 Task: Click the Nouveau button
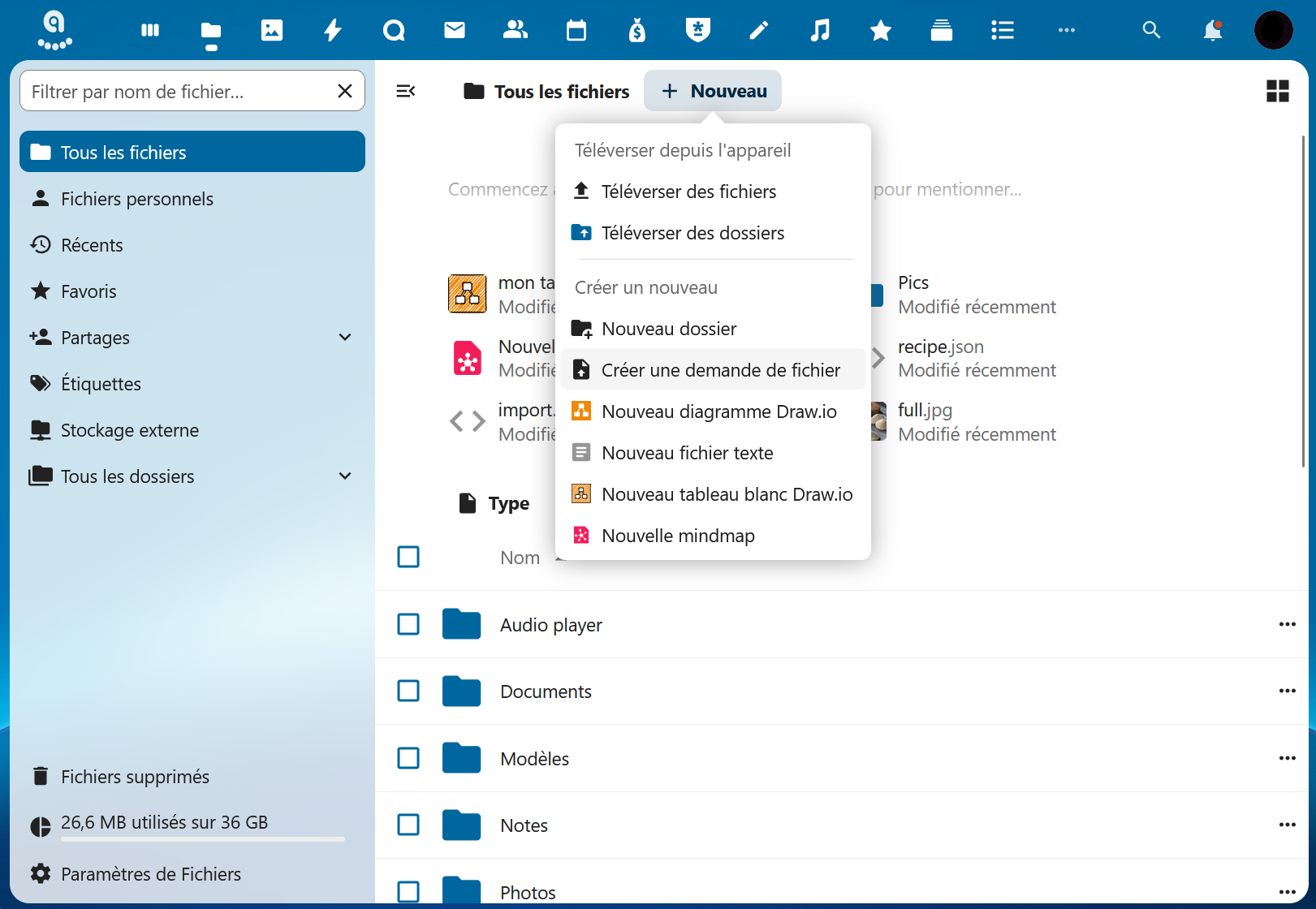point(713,91)
